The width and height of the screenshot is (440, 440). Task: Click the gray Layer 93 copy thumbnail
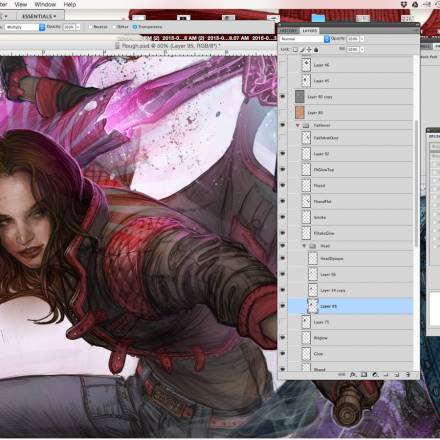(x=300, y=96)
